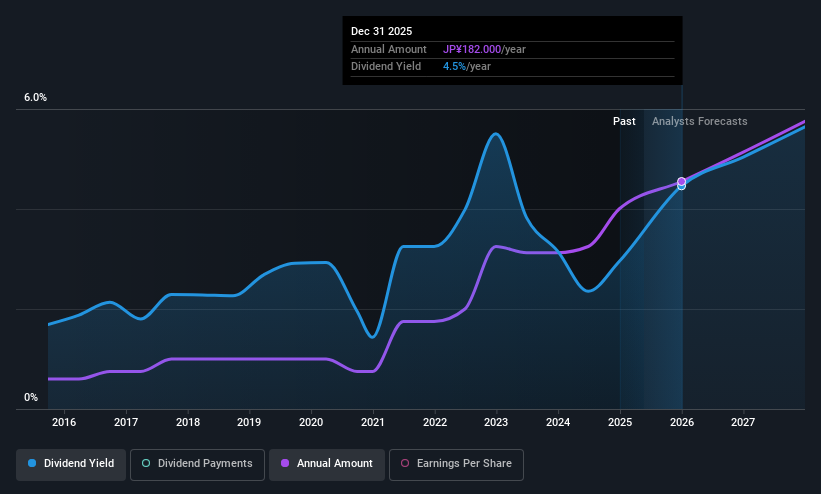Show the Earnings Per Share series
Screen dimensions: 821x494
pos(456,464)
